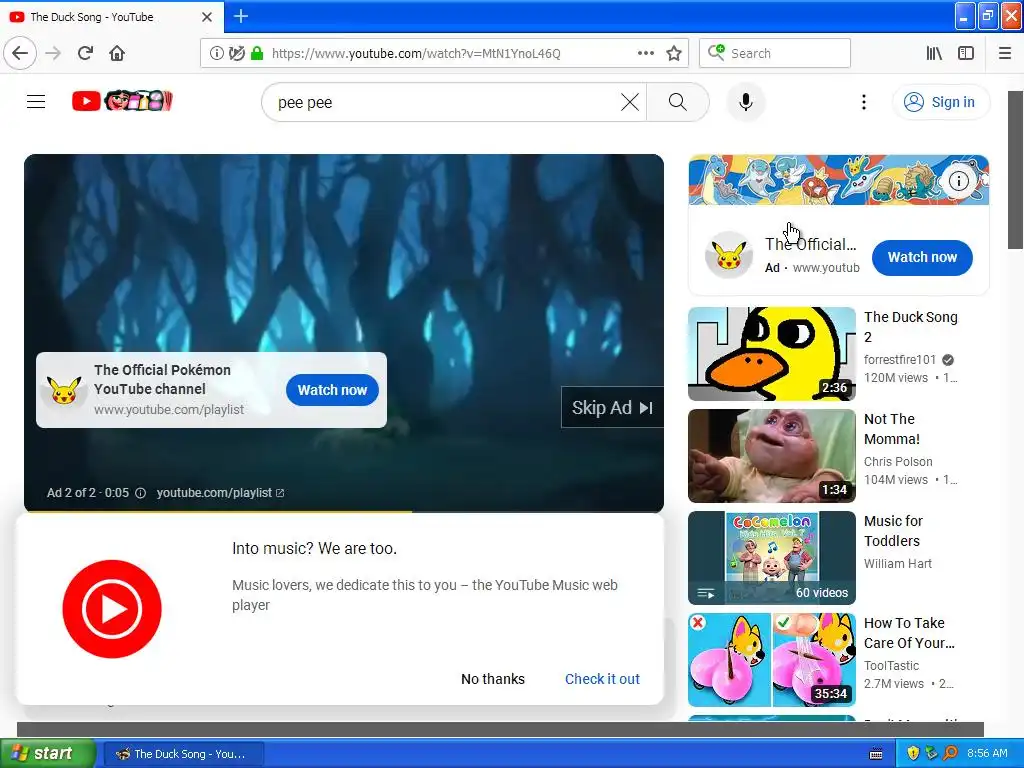The height and width of the screenshot is (768, 1024).
Task: Bookmark this page with star icon
Action: 674,53
